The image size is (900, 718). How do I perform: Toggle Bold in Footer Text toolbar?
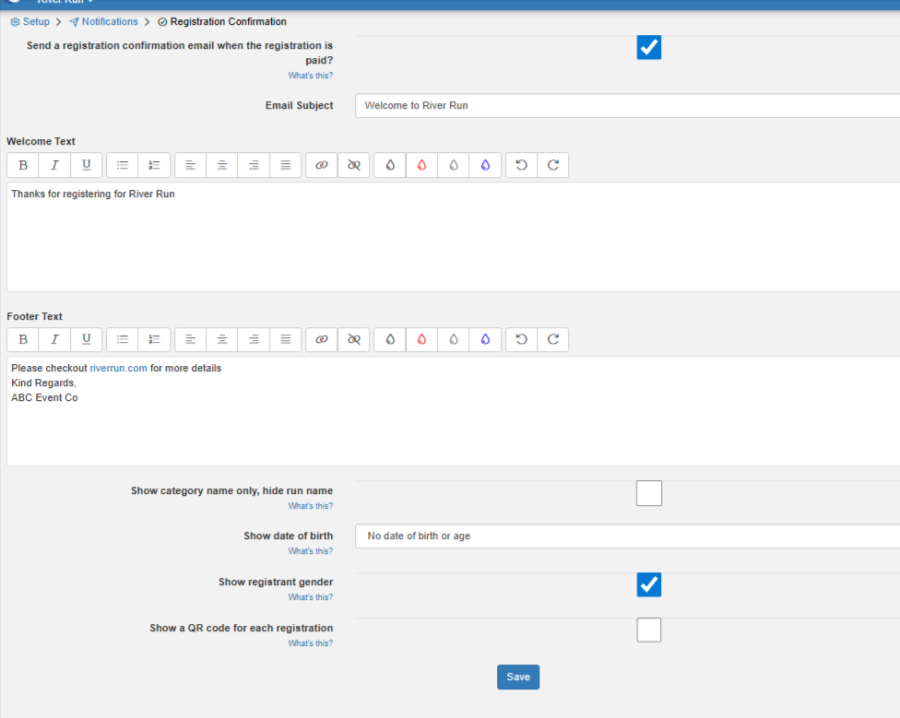coord(23,339)
